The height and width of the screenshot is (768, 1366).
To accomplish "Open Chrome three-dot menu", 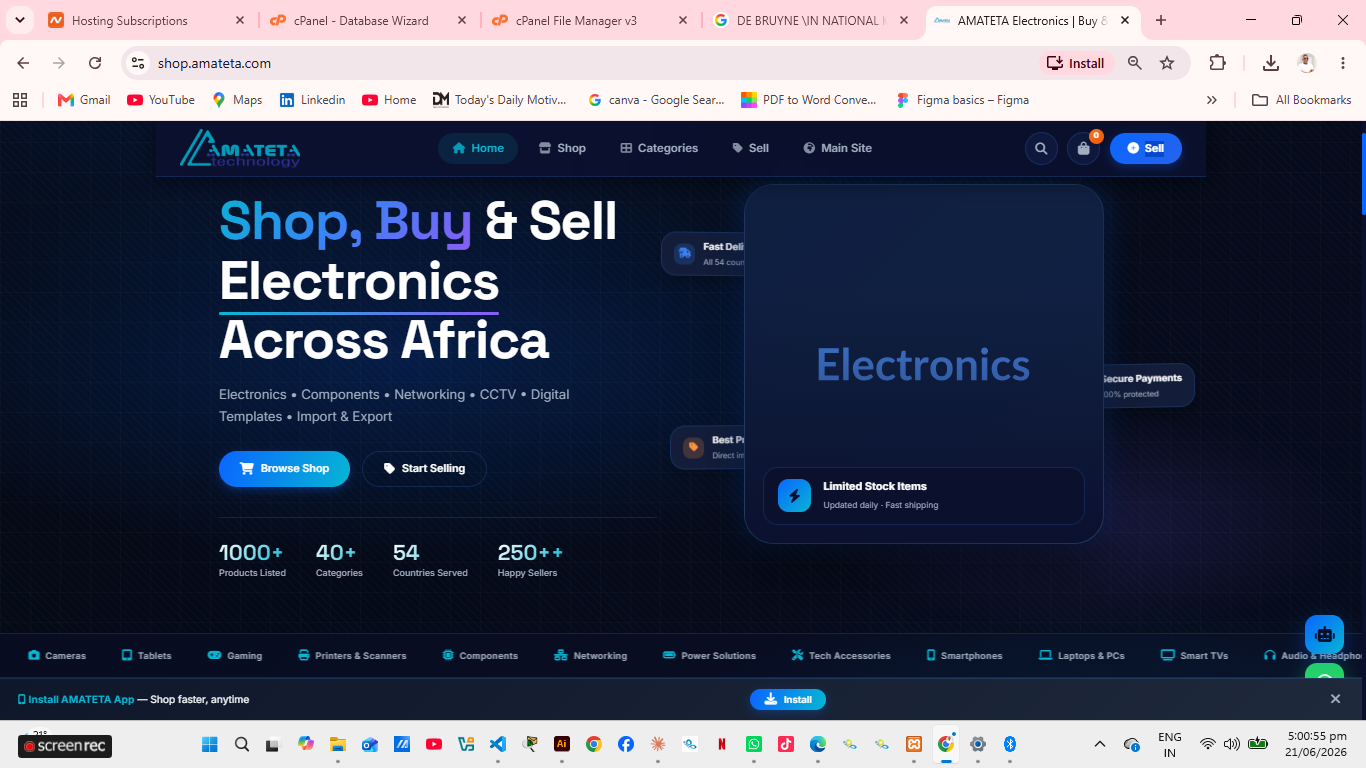I will pos(1343,63).
